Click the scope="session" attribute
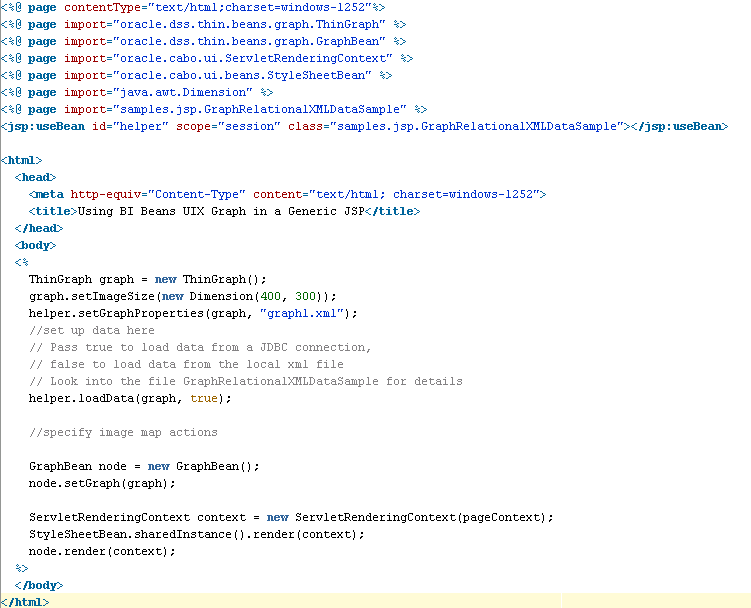Viewport: 751px width, 608px height. pos(228,126)
